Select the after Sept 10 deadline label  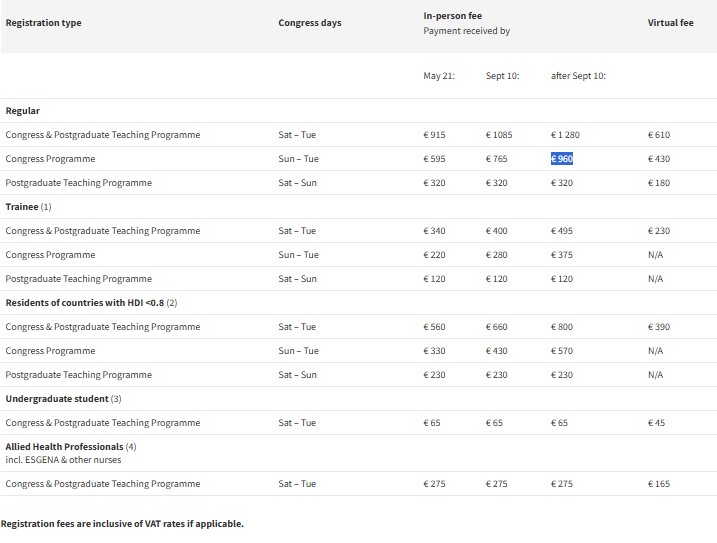tap(578, 76)
